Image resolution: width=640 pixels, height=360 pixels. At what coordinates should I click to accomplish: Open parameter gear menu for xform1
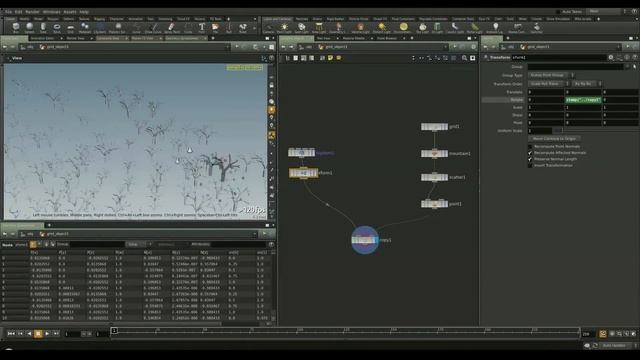pyautogui.click(x=611, y=58)
